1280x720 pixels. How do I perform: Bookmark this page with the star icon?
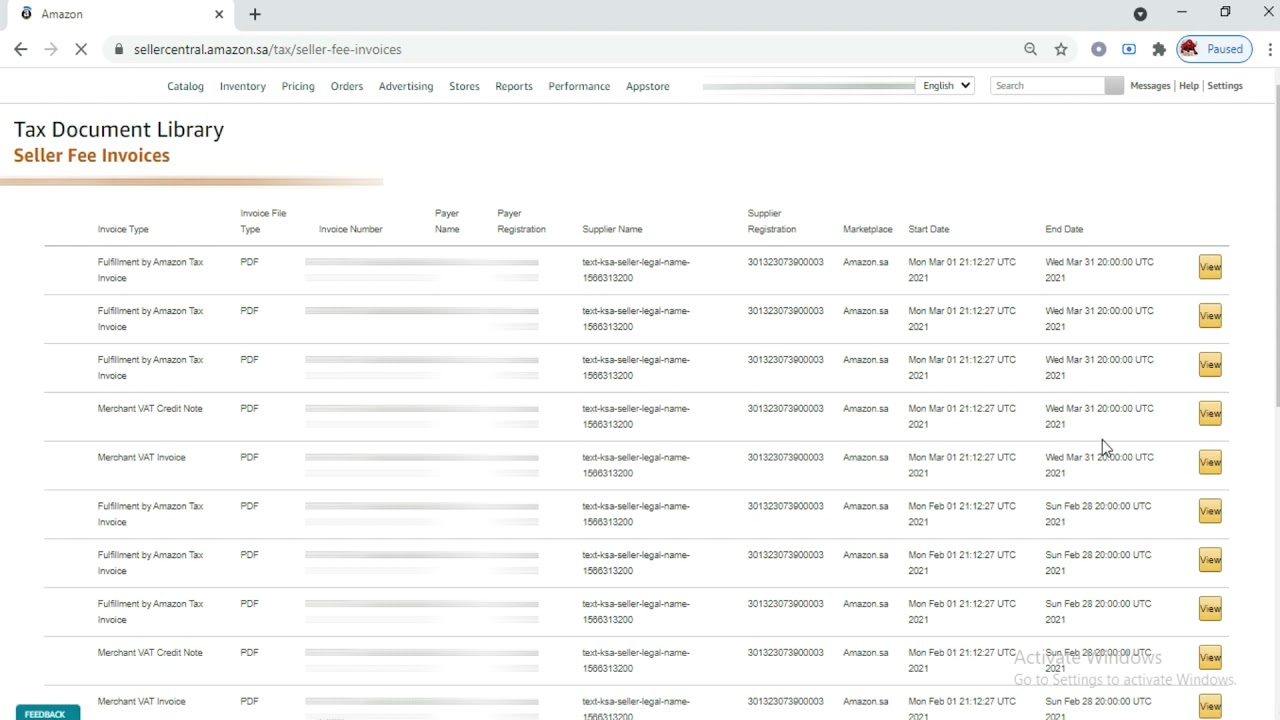click(x=1061, y=49)
